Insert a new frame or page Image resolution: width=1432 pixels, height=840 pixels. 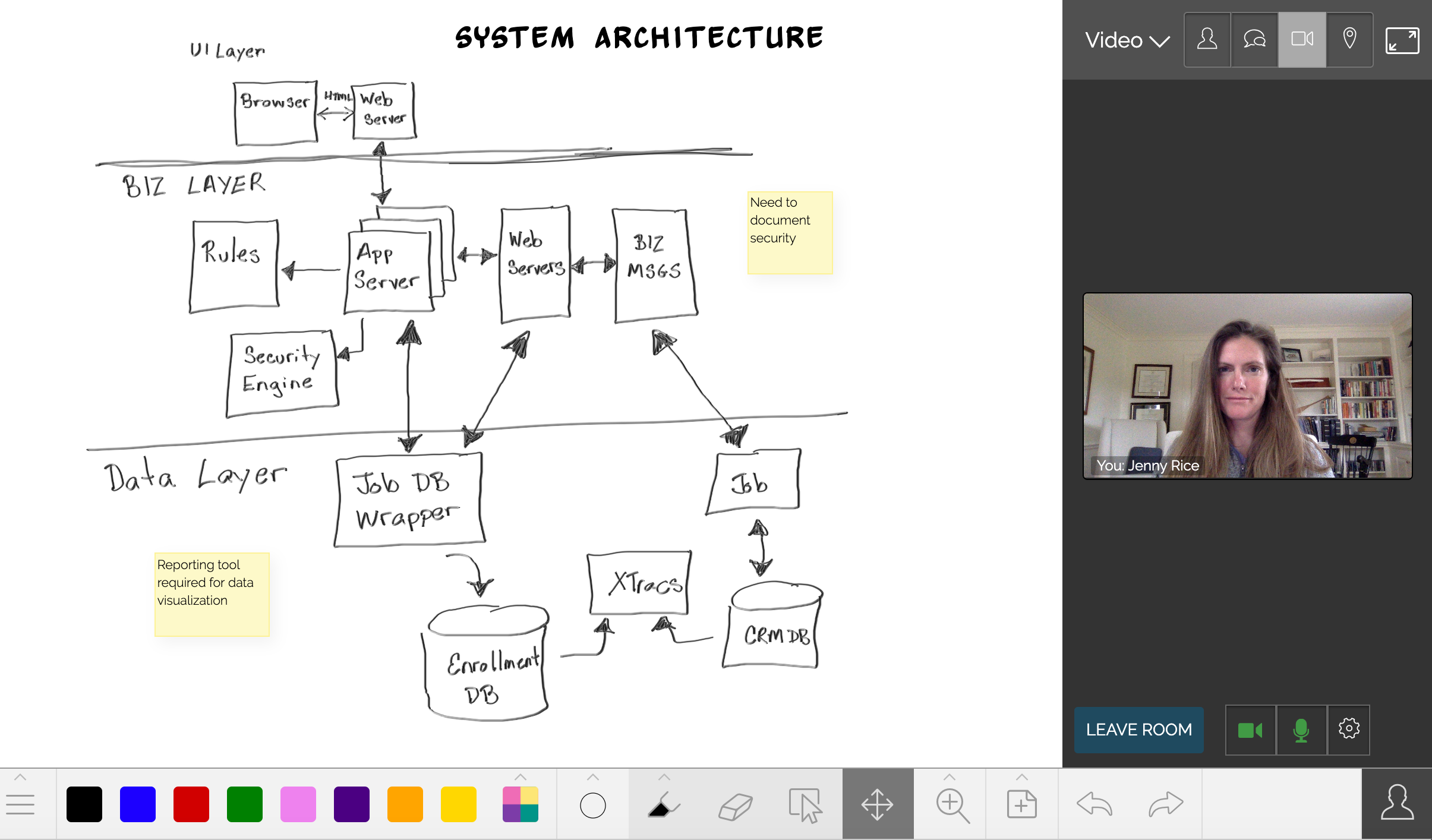point(1021,805)
